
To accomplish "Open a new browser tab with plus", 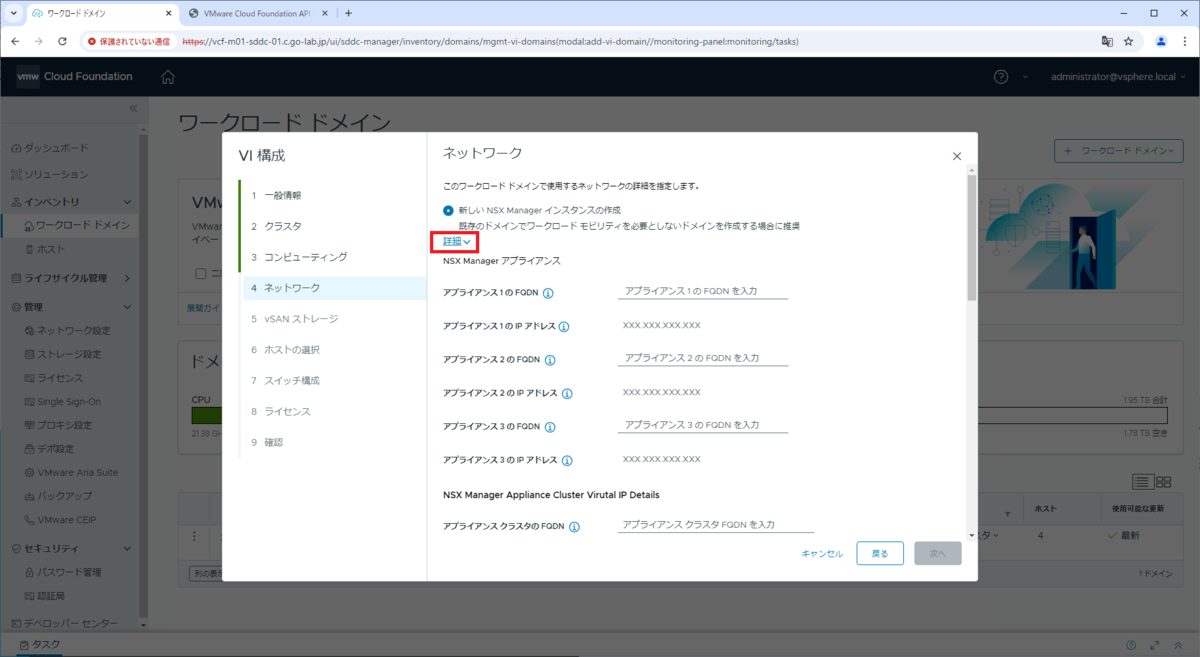I will (x=348, y=13).
